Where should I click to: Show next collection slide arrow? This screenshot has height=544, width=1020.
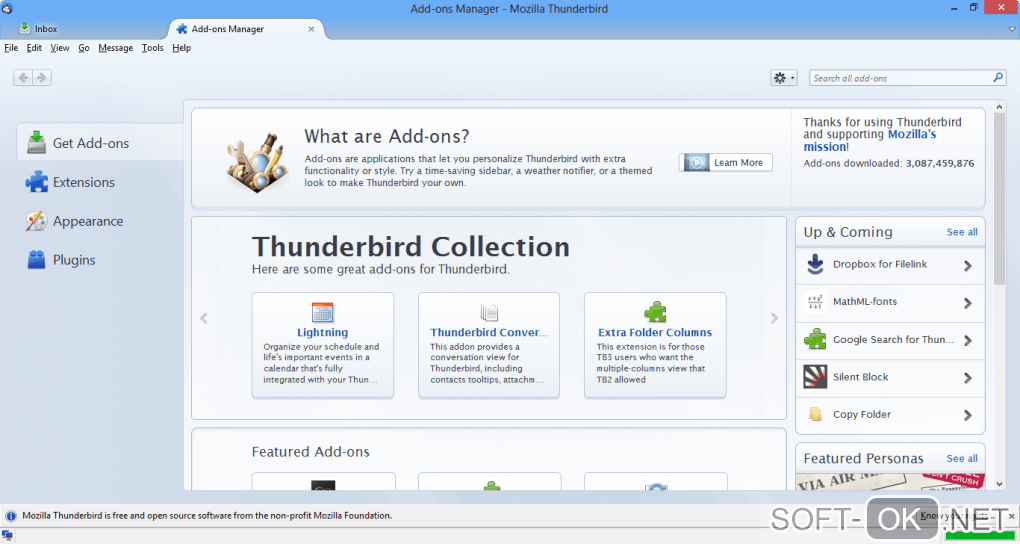[774, 318]
